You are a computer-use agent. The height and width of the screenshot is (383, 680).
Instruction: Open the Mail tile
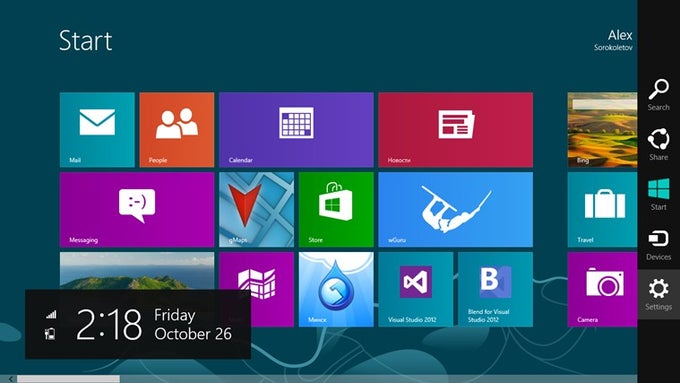pyautogui.click(x=97, y=129)
